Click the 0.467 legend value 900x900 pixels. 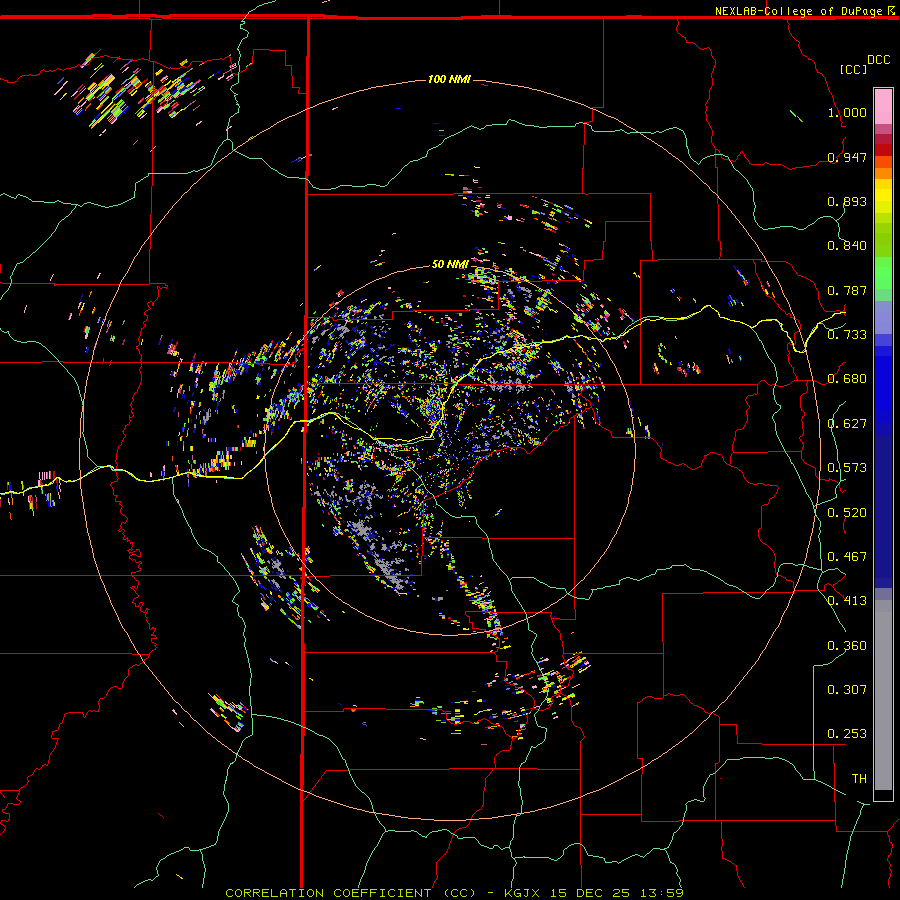pyautogui.click(x=847, y=557)
